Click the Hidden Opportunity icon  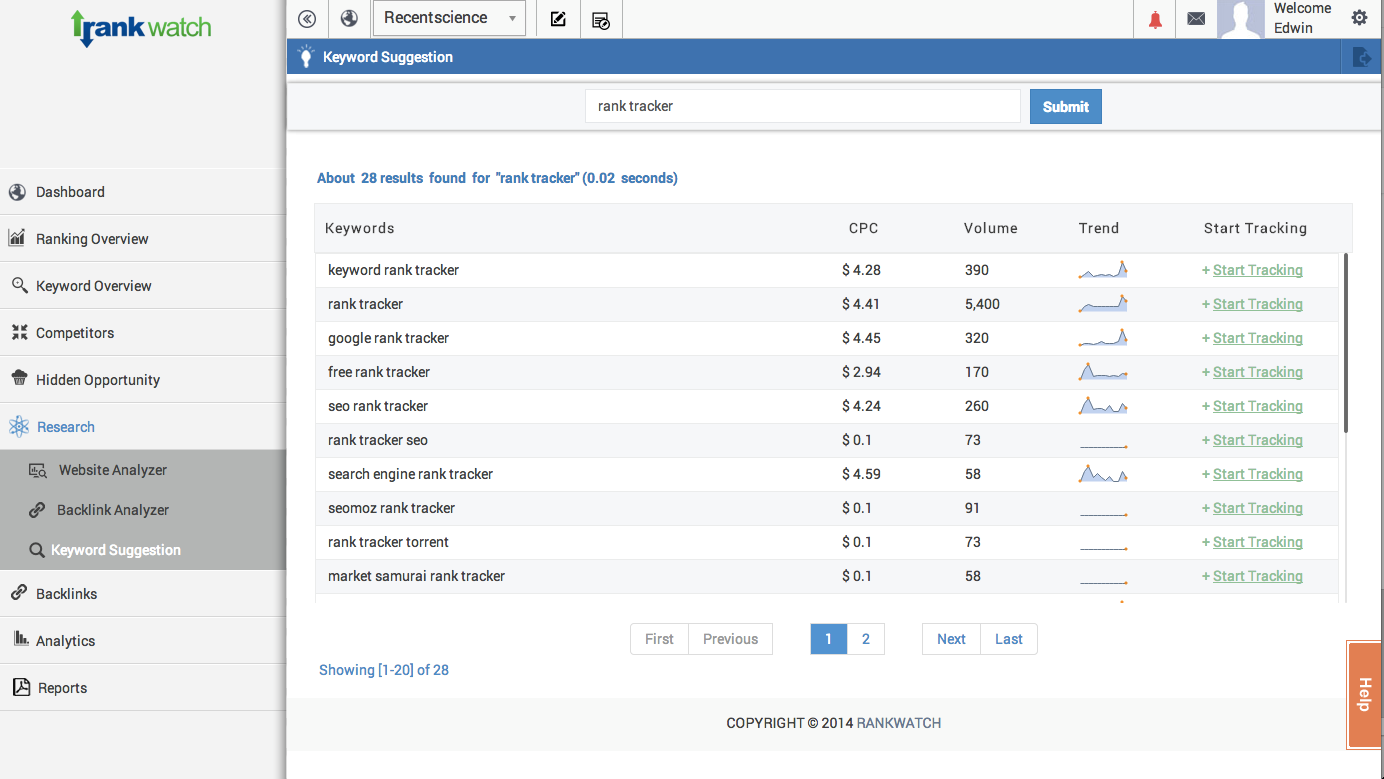[18, 378]
